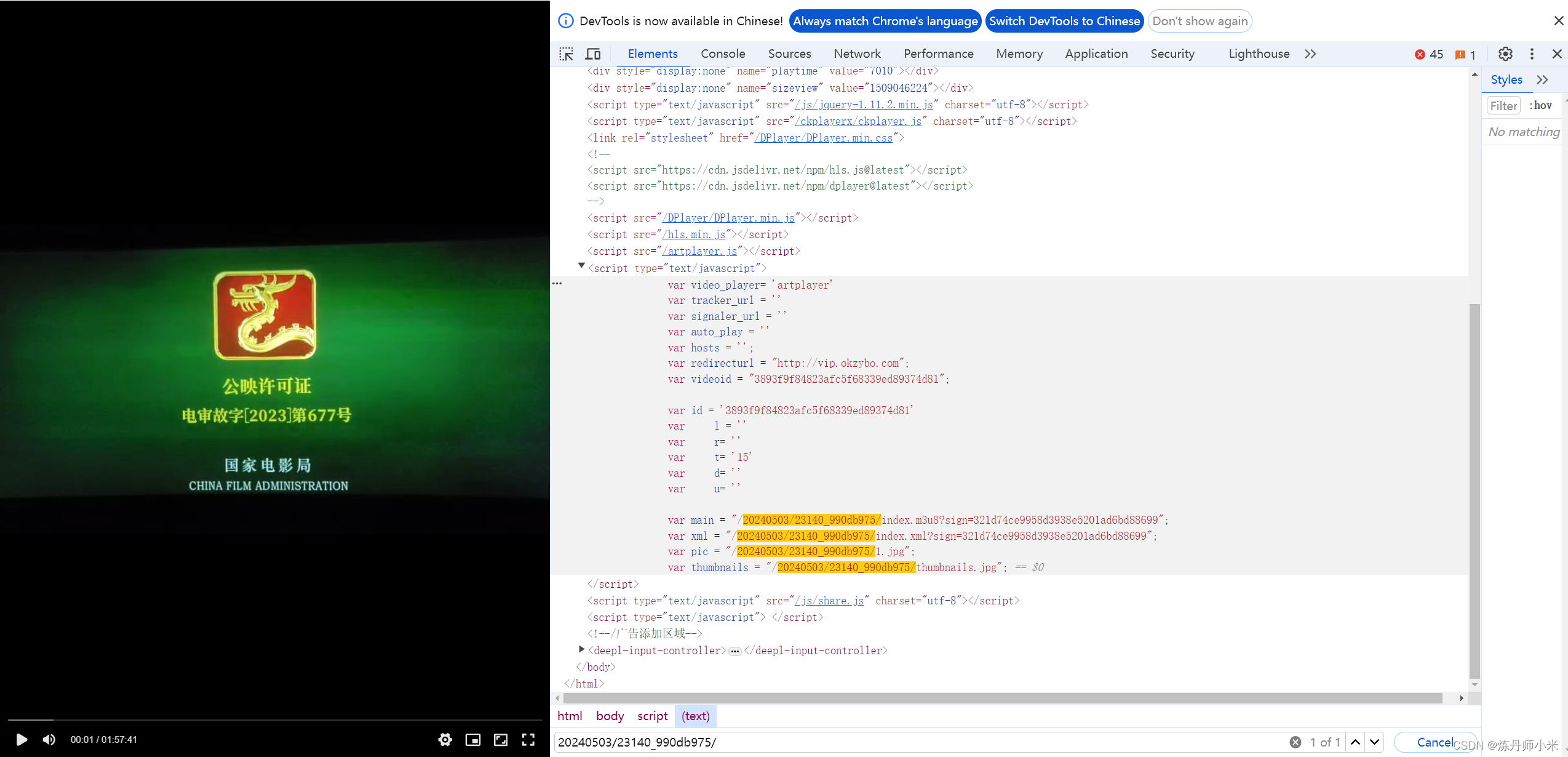The width and height of the screenshot is (1568, 757).
Task: Click the horizontal scrollbar of Elements panel
Action: pyautogui.click(x=1003, y=698)
